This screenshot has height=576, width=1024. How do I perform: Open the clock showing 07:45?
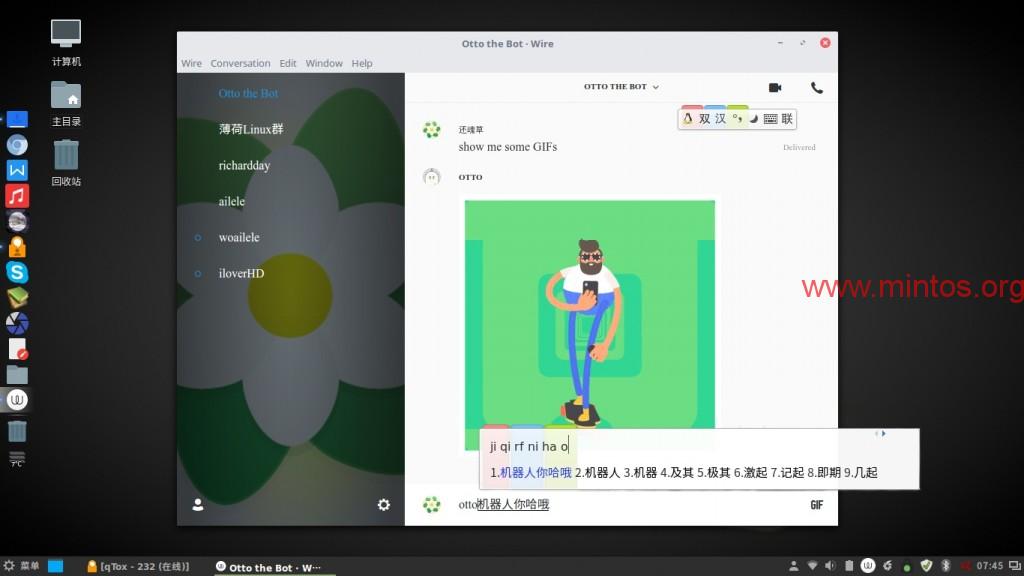[x=989, y=566]
